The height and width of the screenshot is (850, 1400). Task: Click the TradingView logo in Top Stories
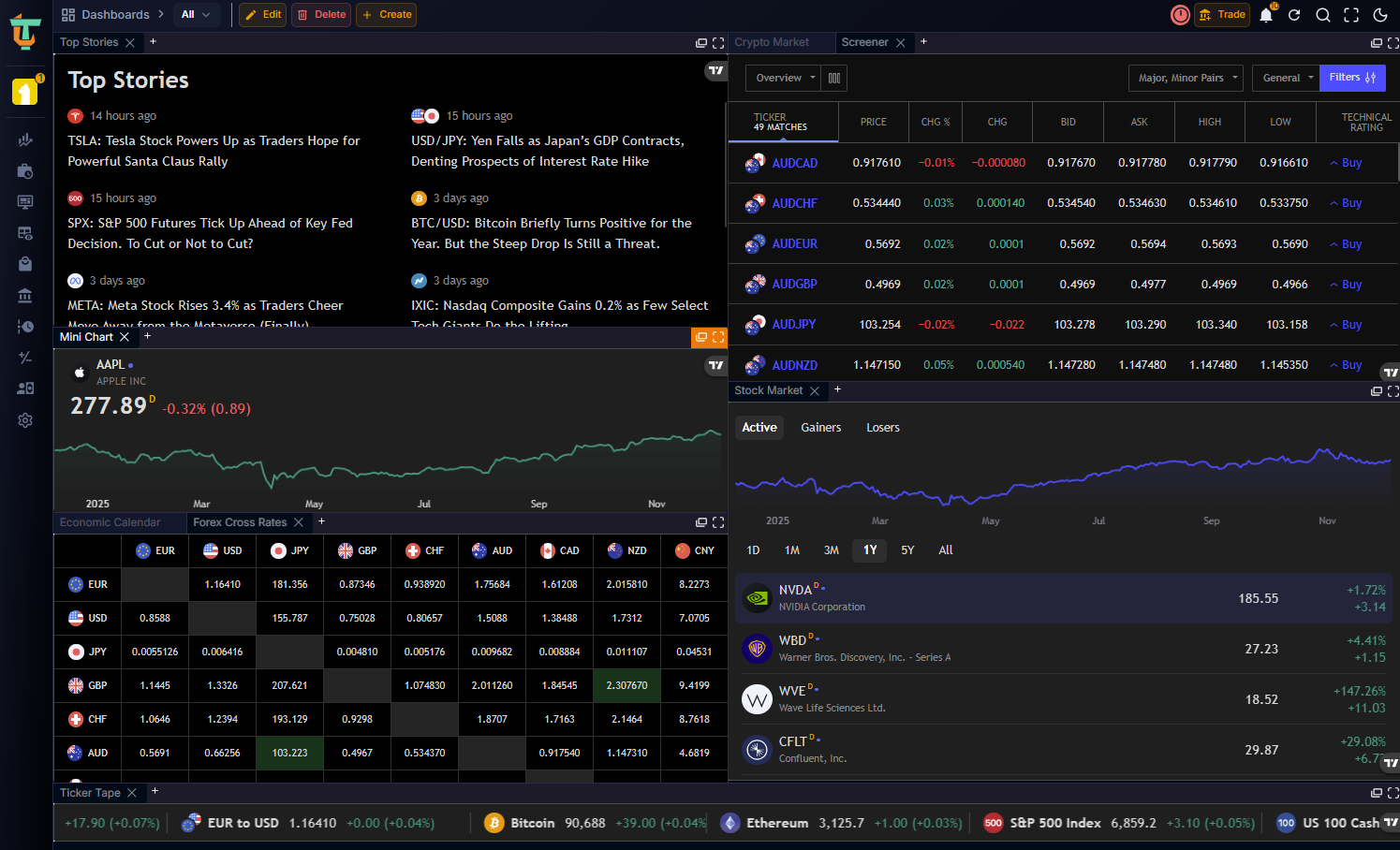716,70
